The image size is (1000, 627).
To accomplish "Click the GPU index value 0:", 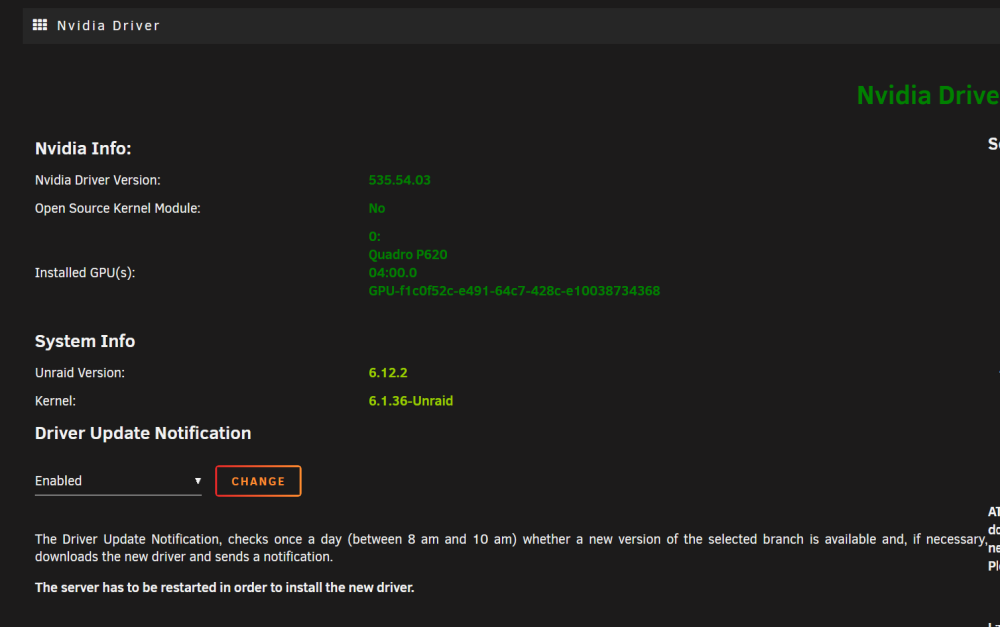I will (374, 236).
